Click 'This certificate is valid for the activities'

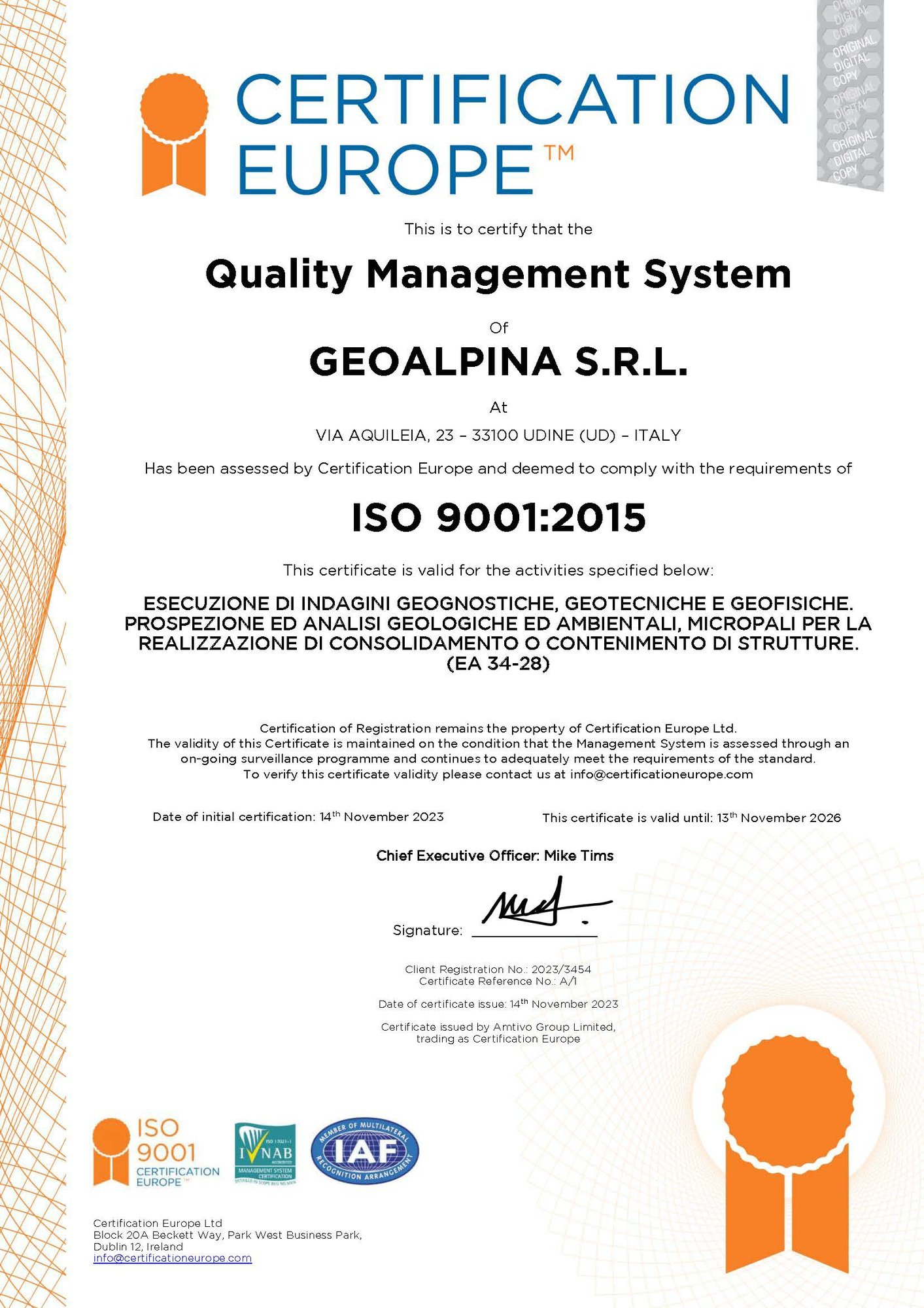498,570
